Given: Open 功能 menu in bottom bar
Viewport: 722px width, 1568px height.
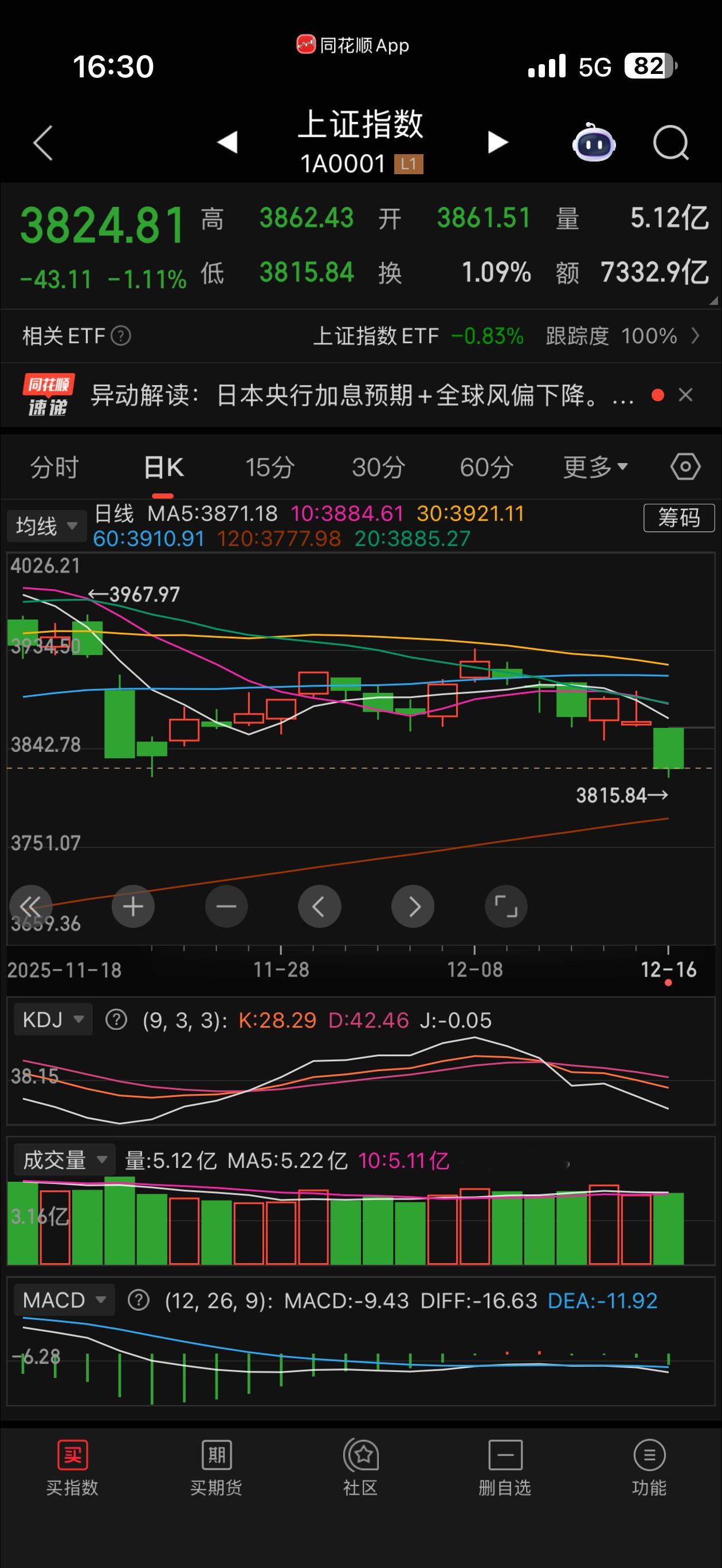Looking at the screenshot, I should tap(649, 1468).
